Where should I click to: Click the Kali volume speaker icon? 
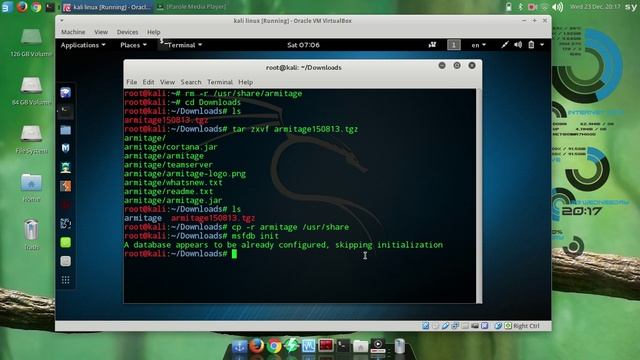click(518, 45)
